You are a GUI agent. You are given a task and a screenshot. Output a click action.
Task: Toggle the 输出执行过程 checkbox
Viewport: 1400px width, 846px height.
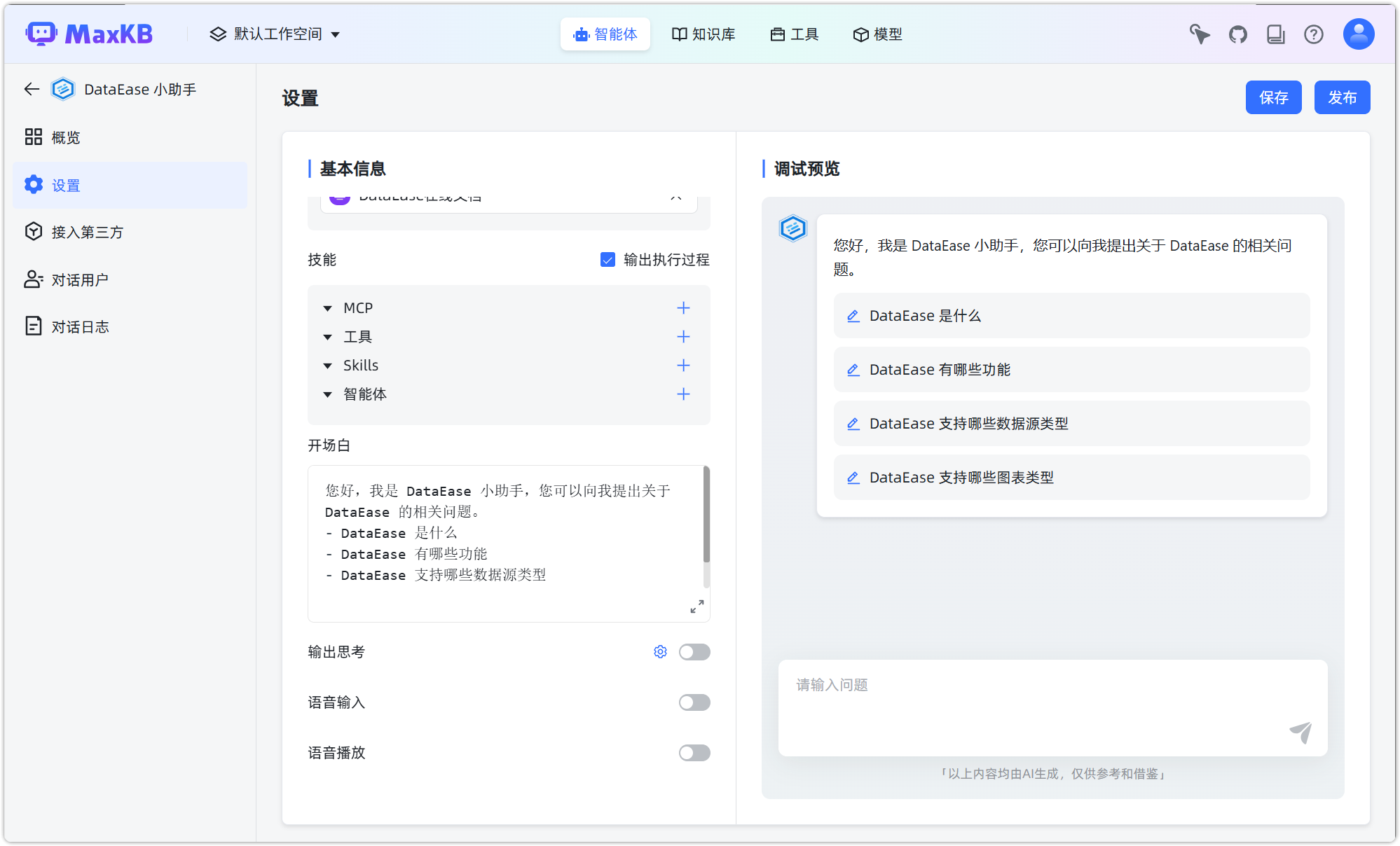coord(608,260)
